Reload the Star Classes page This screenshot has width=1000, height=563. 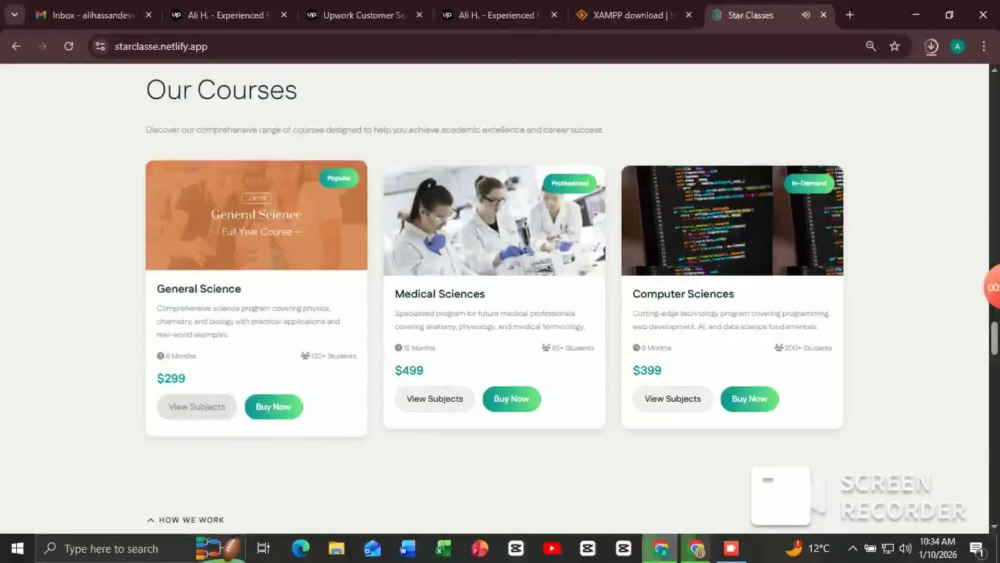(68, 46)
